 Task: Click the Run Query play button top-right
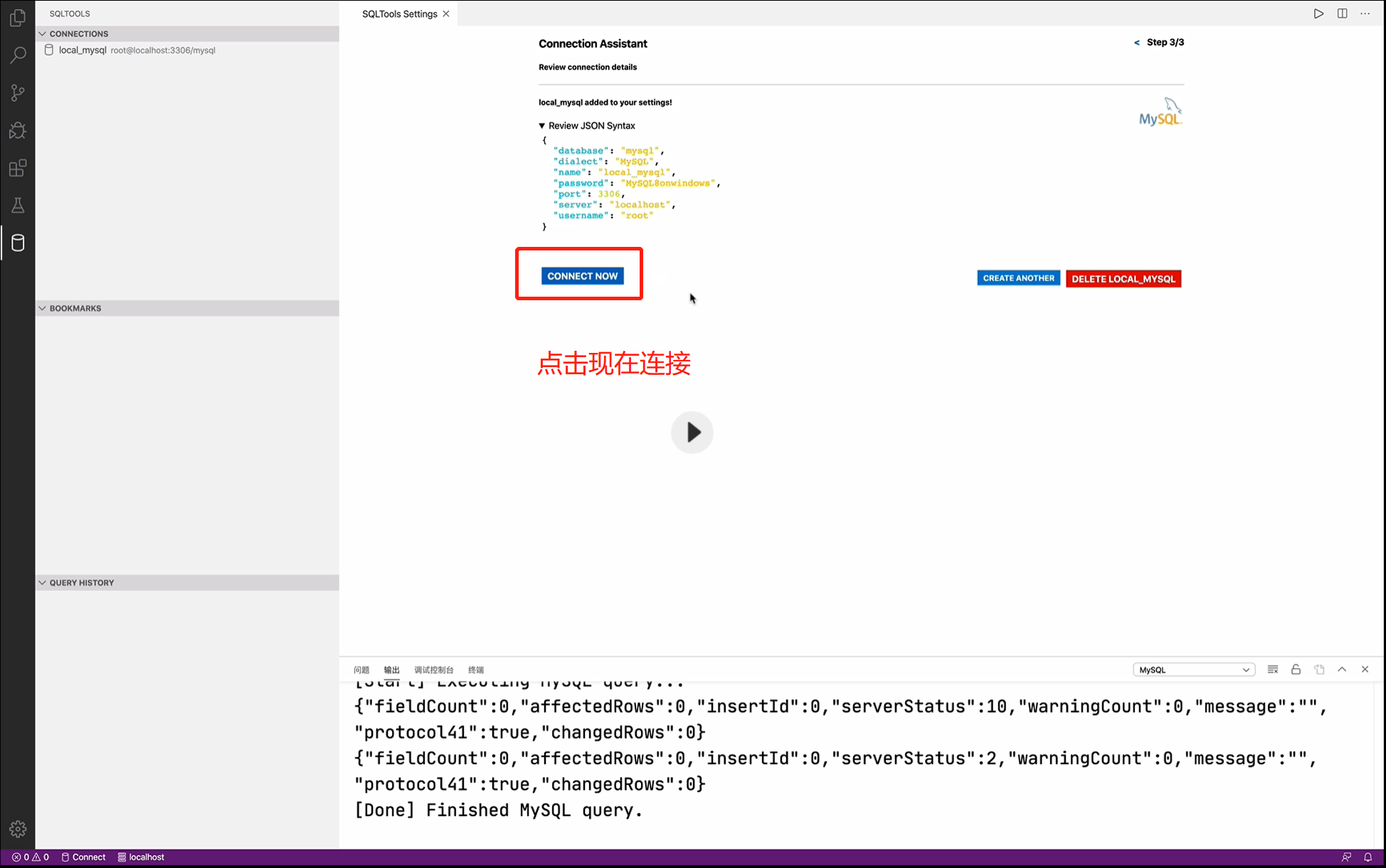click(x=1319, y=13)
